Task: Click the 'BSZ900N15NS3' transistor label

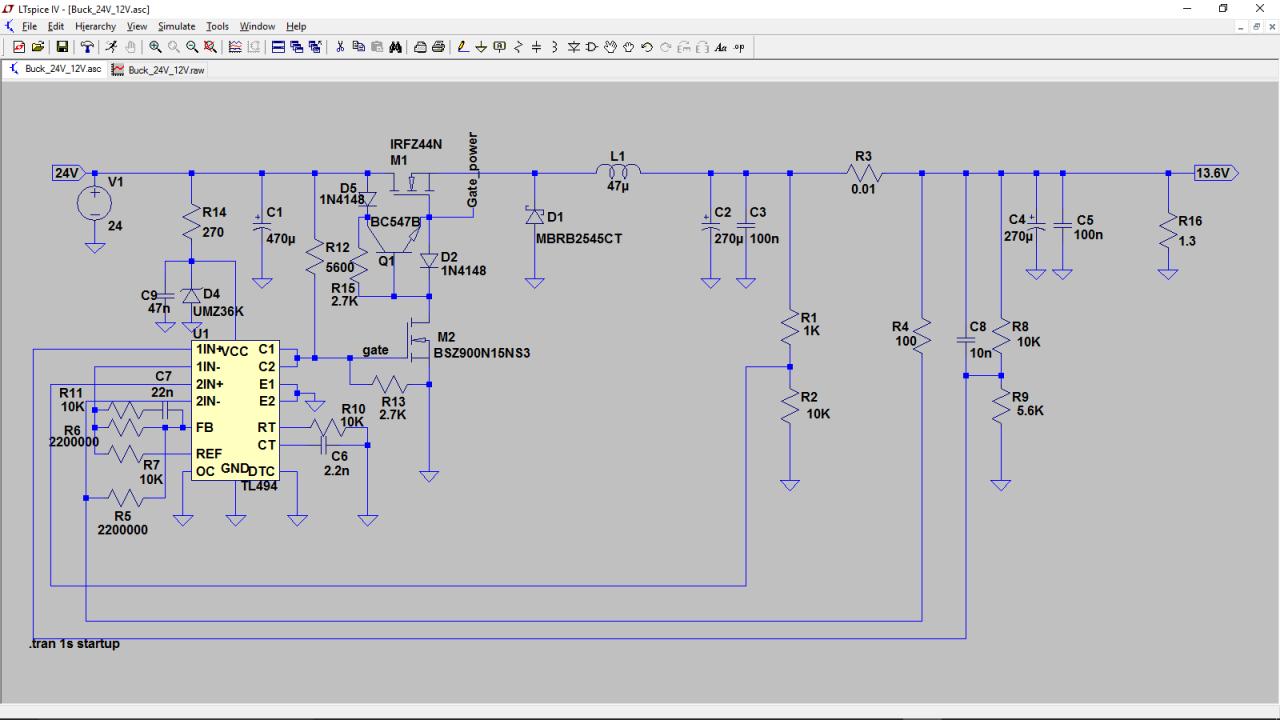Action: coord(482,353)
